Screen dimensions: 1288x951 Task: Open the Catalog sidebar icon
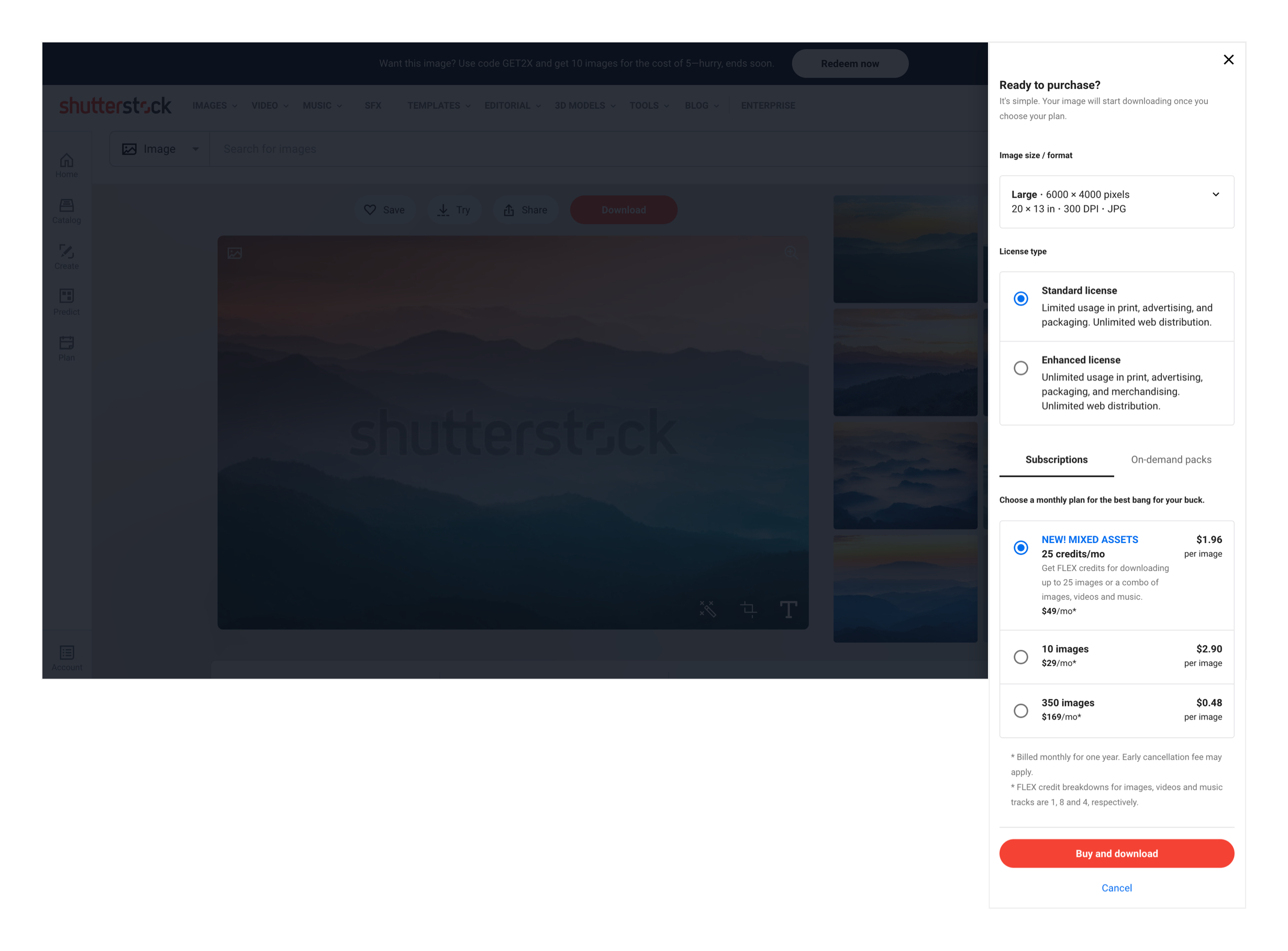click(x=67, y=211)
